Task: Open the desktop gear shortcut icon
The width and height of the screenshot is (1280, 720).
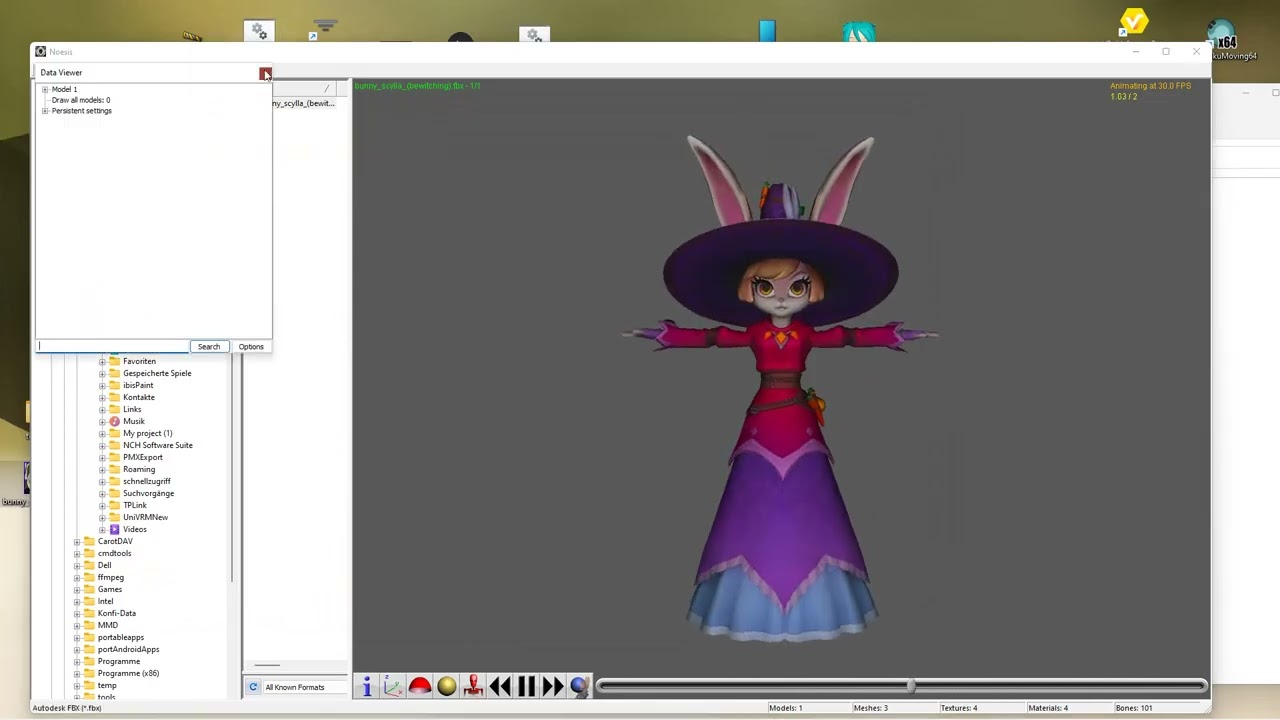Action: point(259,31)
